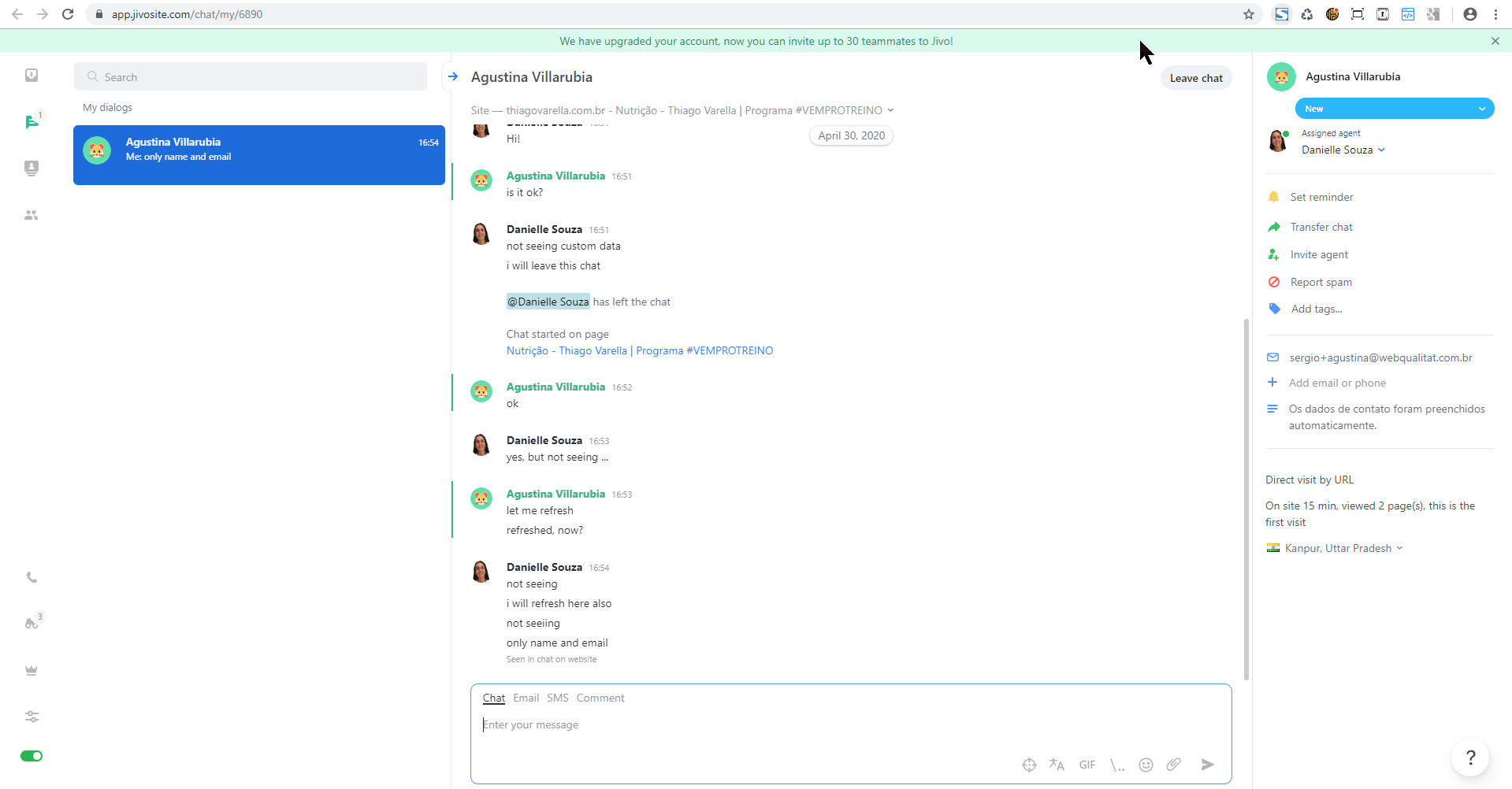This screenshot has height=789, width=1512.
Task: Switch to the Chat tab
Action: click(x=494, y=698)
